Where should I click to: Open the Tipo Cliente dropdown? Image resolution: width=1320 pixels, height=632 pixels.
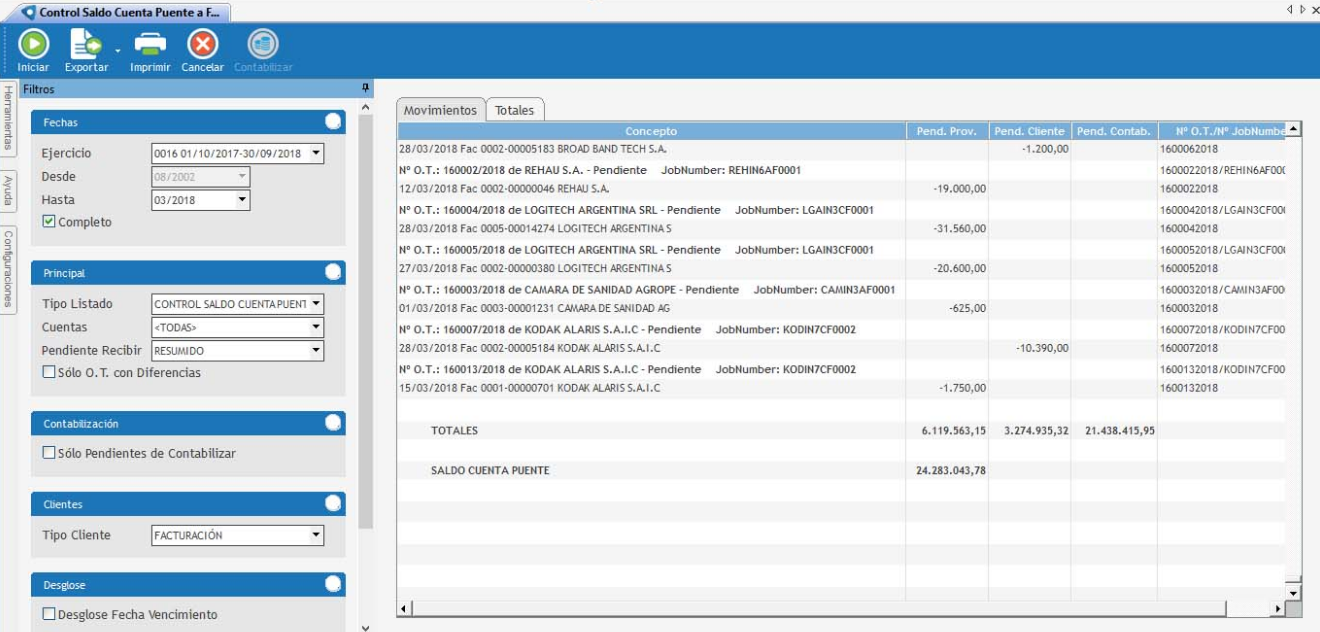tap(316, 536)
